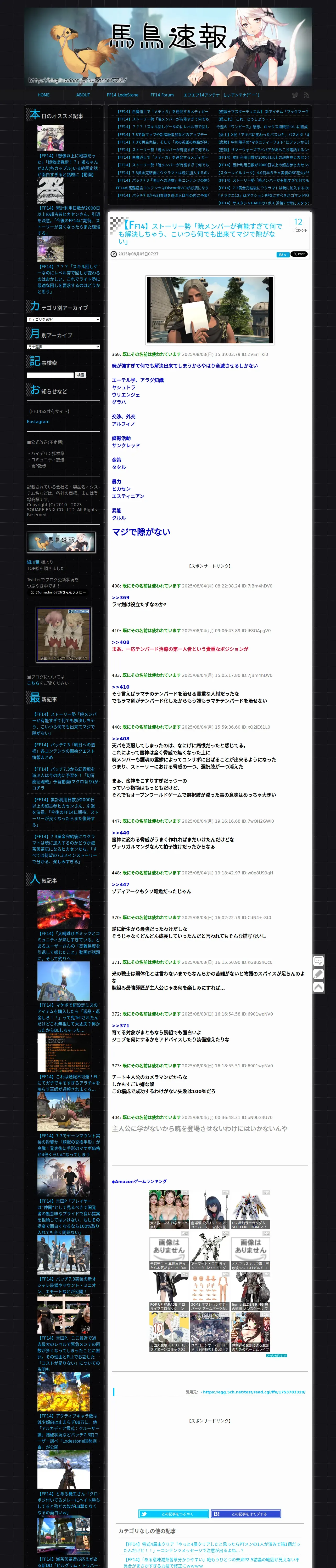Open headline 【遊戯王マスターデュエル】新アイテム
This screenshot has height=1568, width=336.
(x=263, y=112)
